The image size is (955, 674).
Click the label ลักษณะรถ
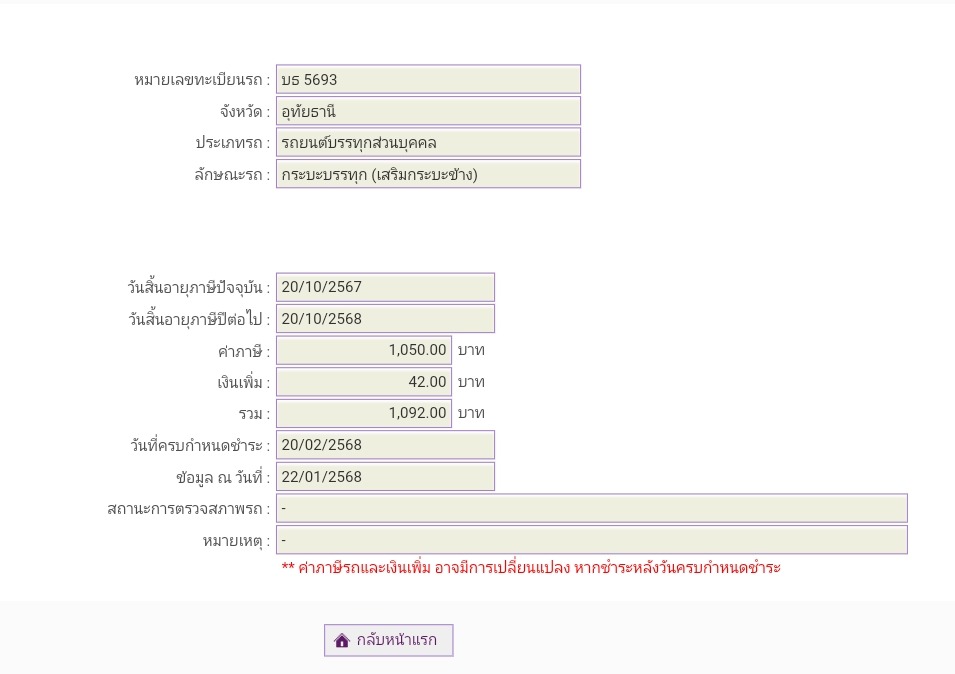click(232, 175)
